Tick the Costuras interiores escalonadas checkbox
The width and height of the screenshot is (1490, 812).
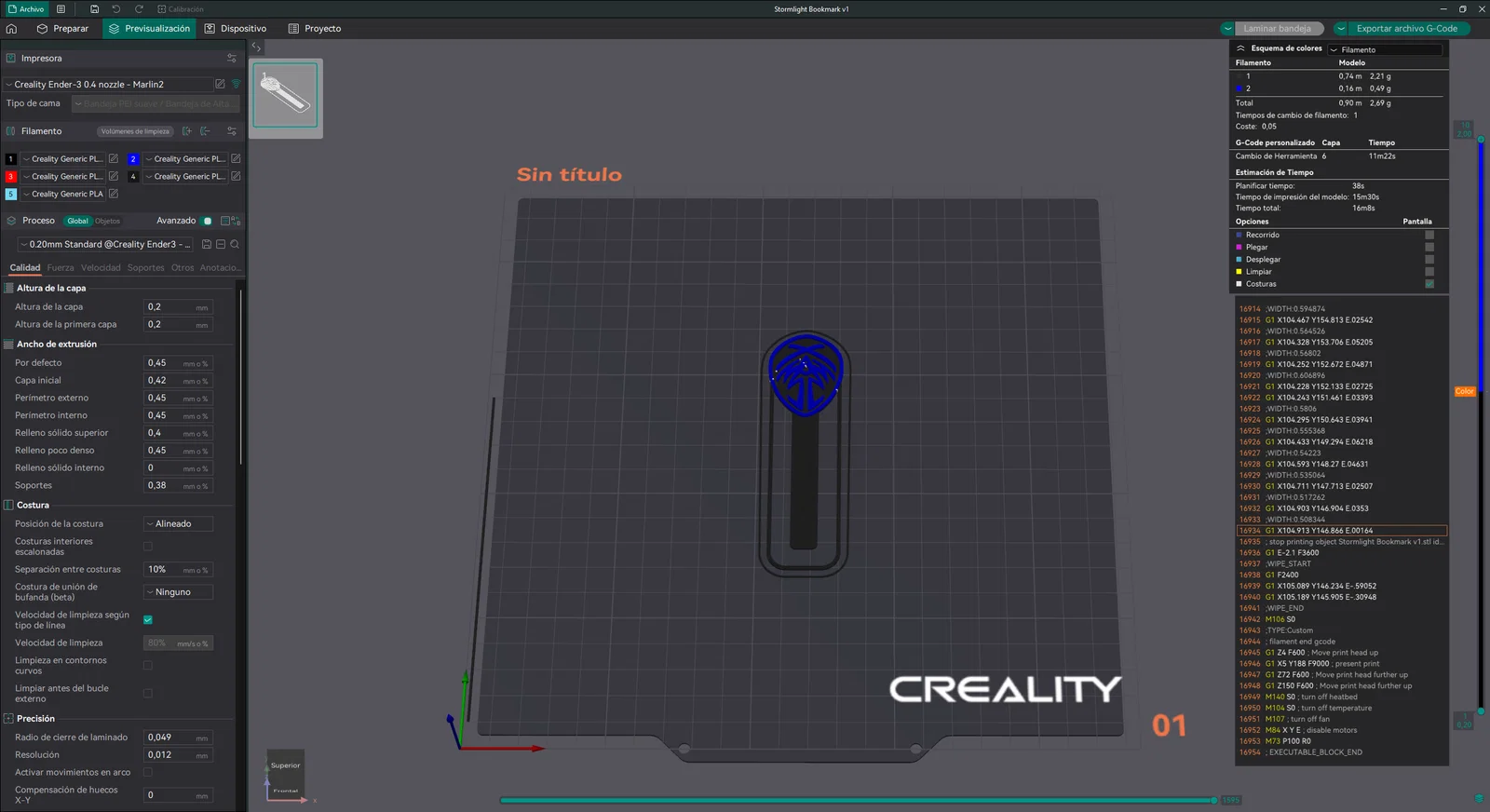[148, 547]
